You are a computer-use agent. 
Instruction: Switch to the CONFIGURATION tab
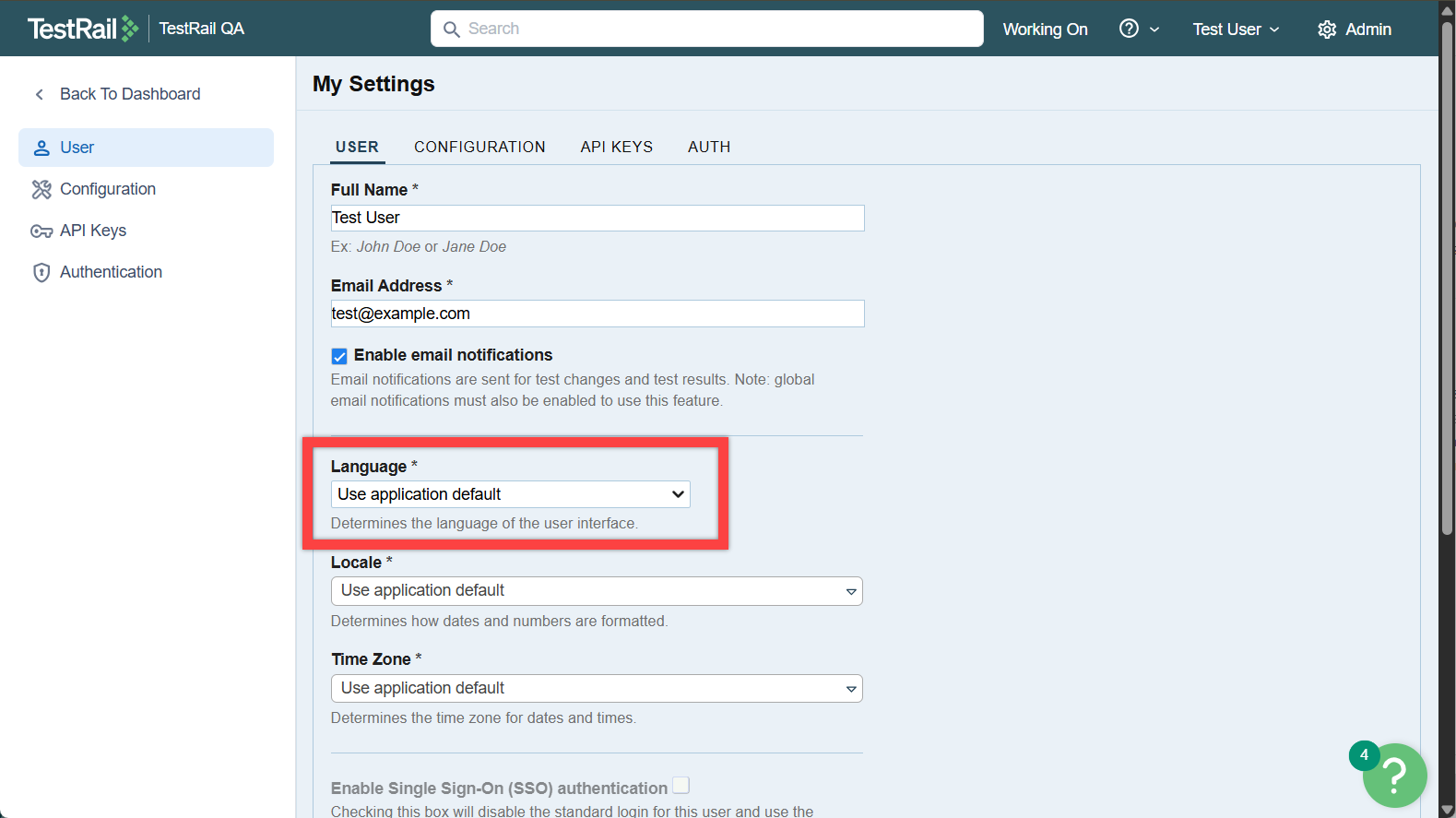[x=479, y=147]
